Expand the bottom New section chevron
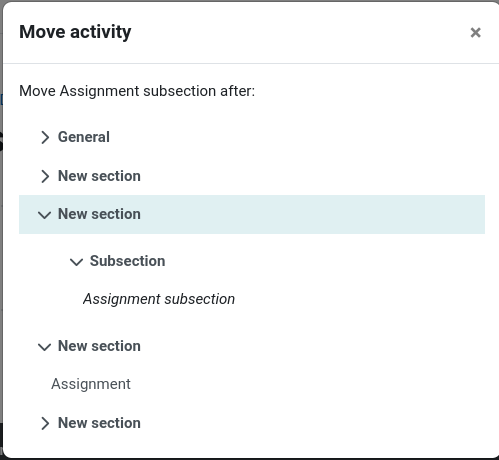The height and width of the screenshot is (460, 499). point(45,423)
